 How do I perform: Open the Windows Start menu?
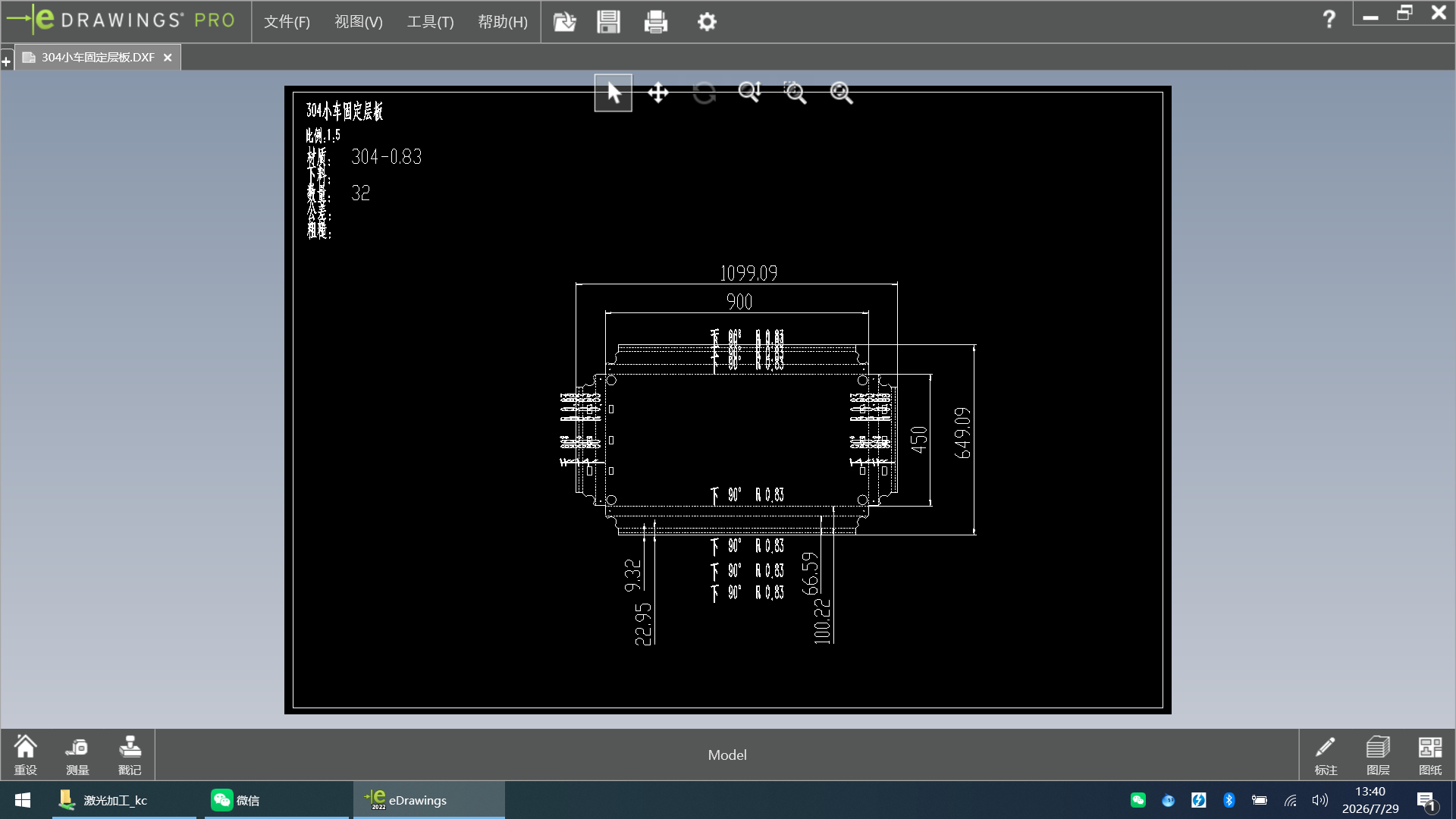23,800
